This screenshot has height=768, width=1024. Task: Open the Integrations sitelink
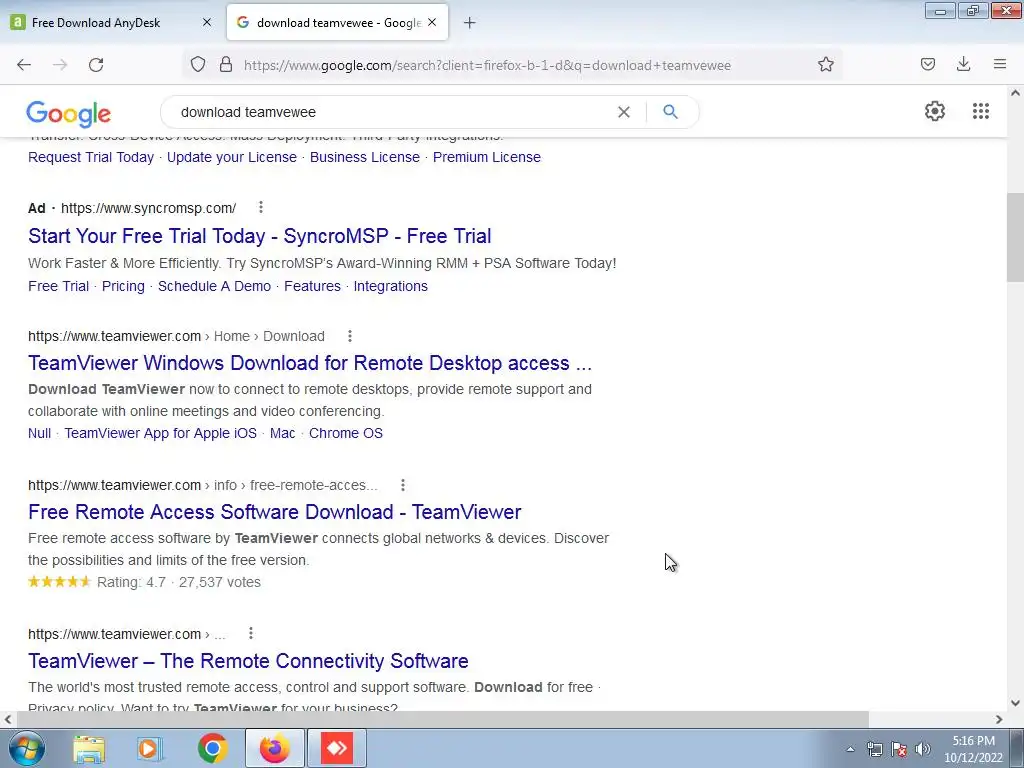pos(391,286)
